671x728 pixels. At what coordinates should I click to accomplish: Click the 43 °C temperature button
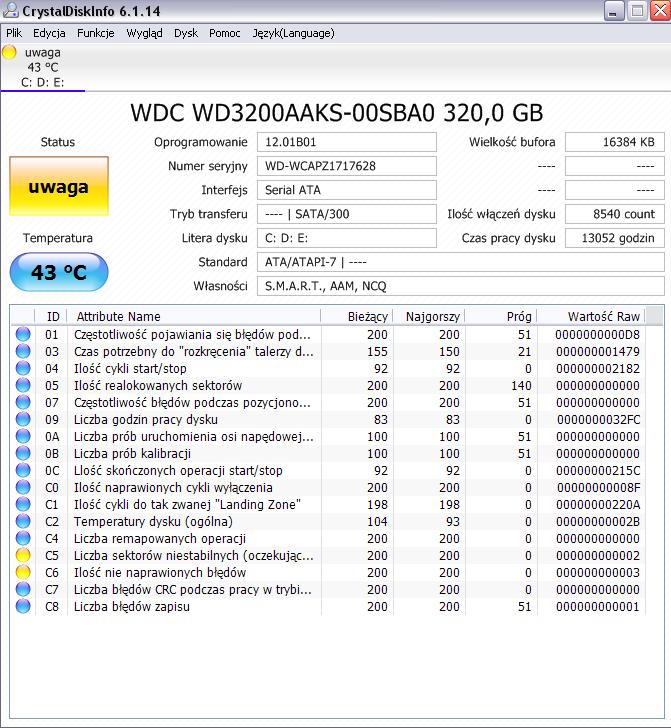pyautogui.click(x=59, y=272)
